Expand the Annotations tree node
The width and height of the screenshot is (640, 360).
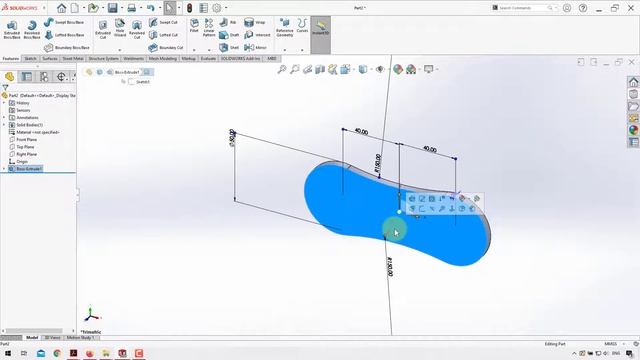(4, 118)
